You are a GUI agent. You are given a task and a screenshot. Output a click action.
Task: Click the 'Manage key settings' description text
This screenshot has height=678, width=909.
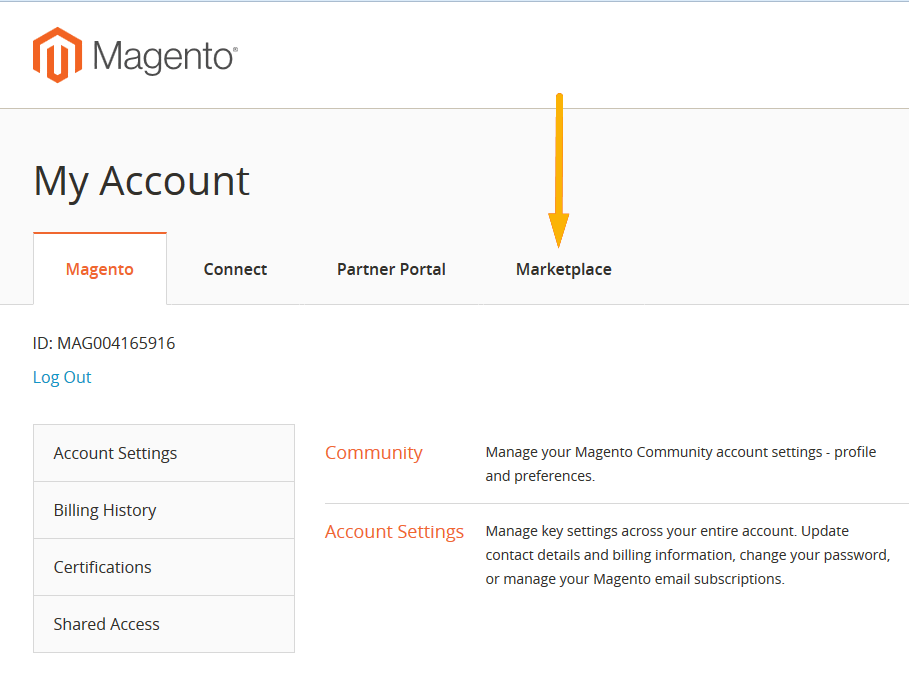point(688,555)
